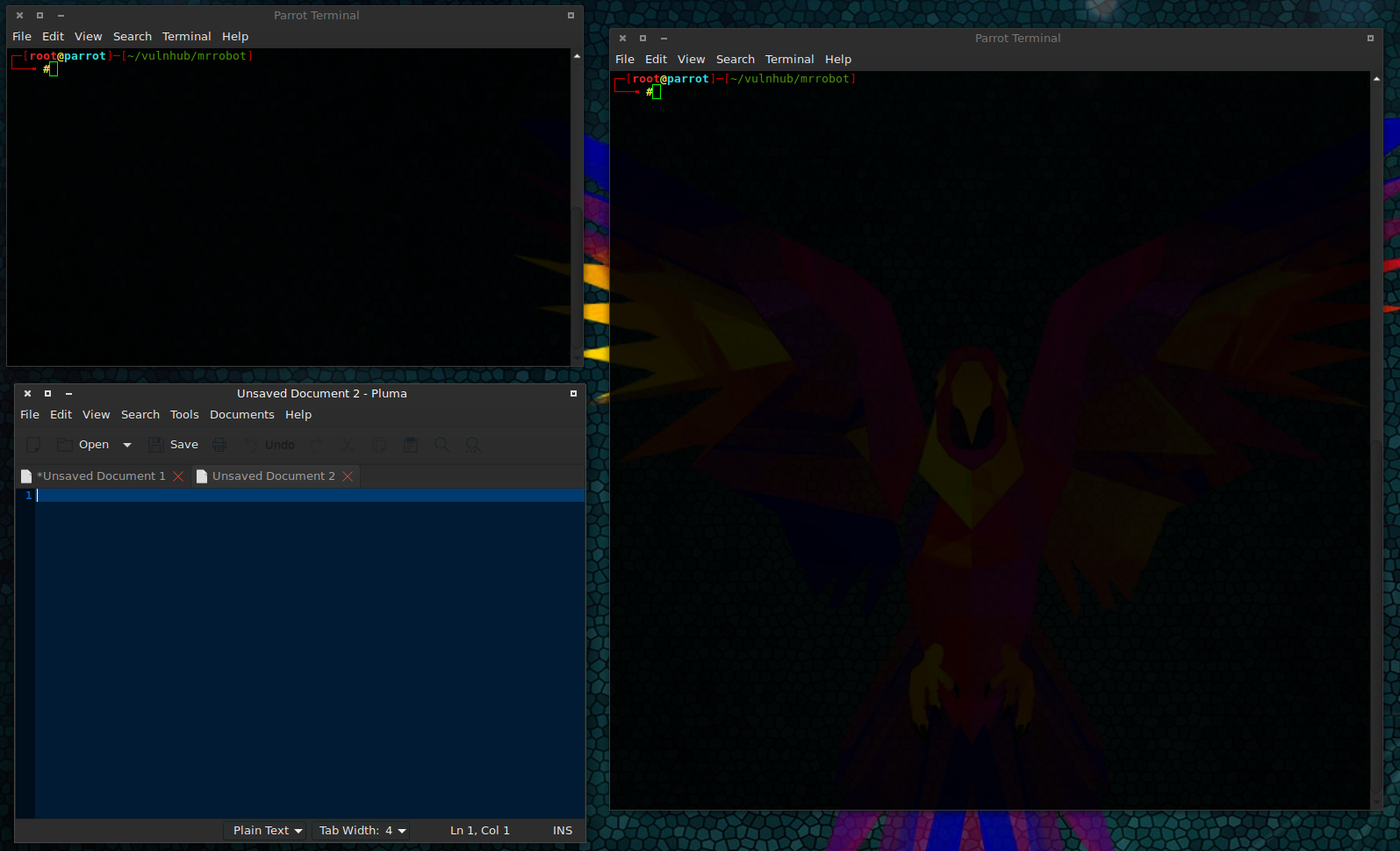1400x851 pixels.
Task: Toggle the INS insert mode indicator
Action: [x=563, y=830]
